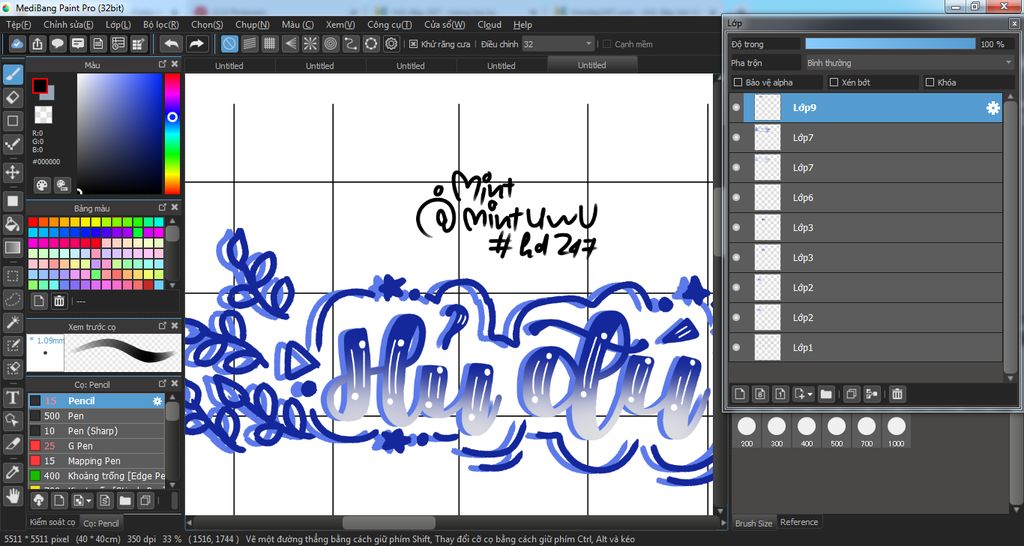Open the Bộ lọc(R) menu
Image resolution: width=1024 pixels, height=546 pixels.
pyautogui.click(x=161, y=25)
